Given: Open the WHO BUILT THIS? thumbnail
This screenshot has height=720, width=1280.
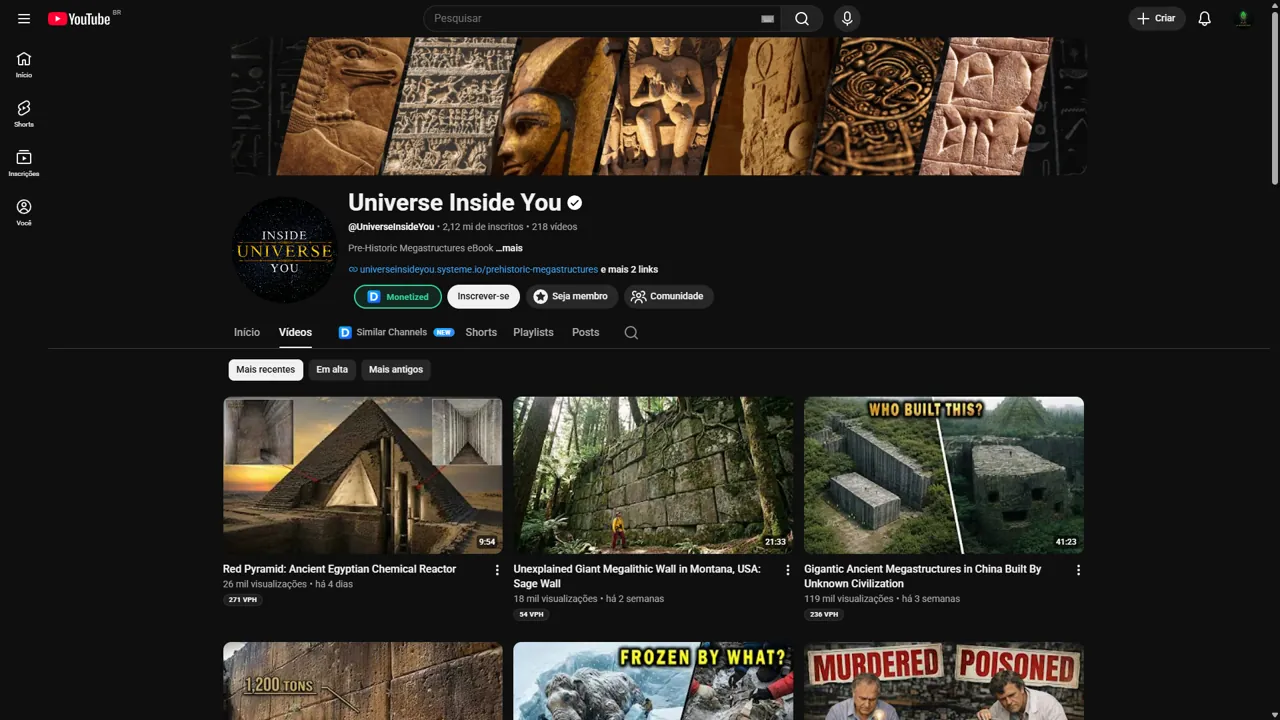Looking at the screenshot, I should pos(944,475).
